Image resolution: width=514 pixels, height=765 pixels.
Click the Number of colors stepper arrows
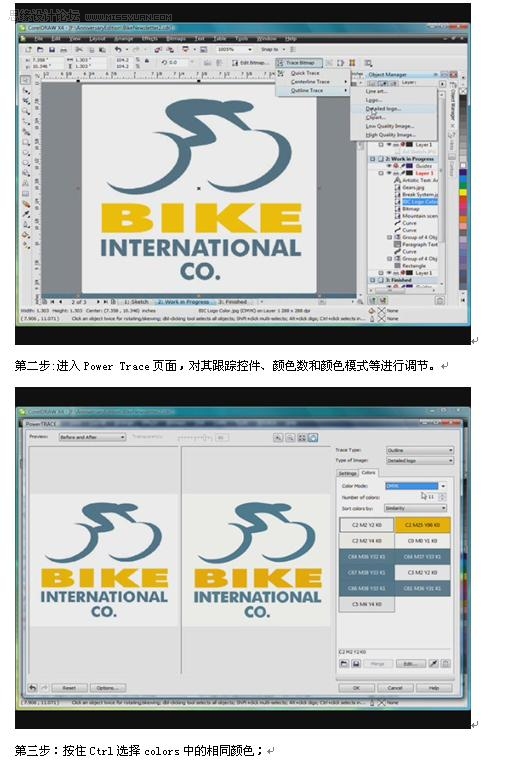442,497
